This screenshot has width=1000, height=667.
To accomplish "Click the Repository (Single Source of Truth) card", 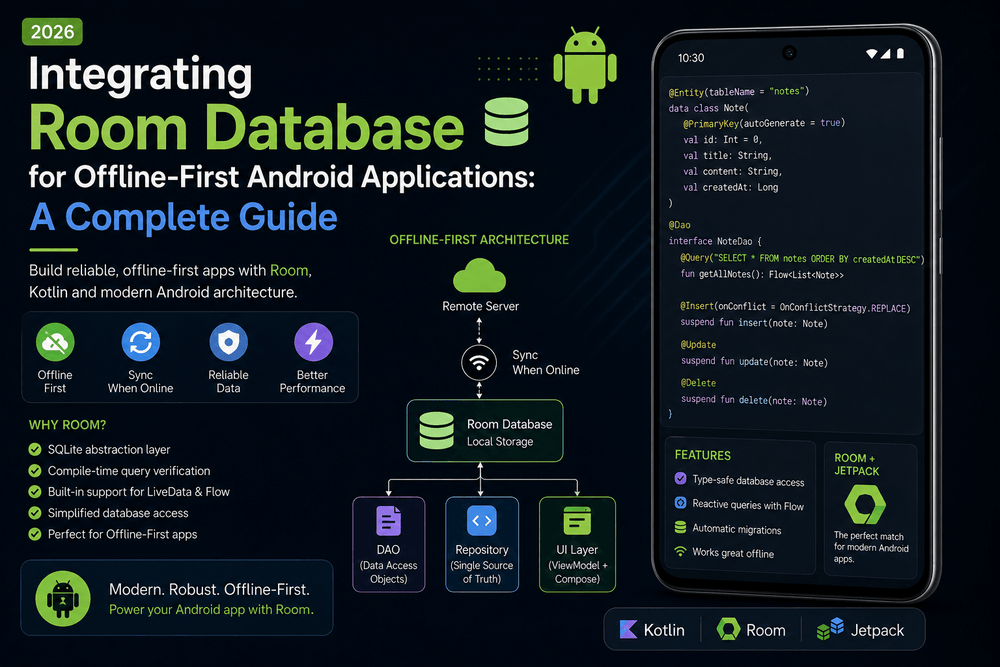I will tap(482, 545).
